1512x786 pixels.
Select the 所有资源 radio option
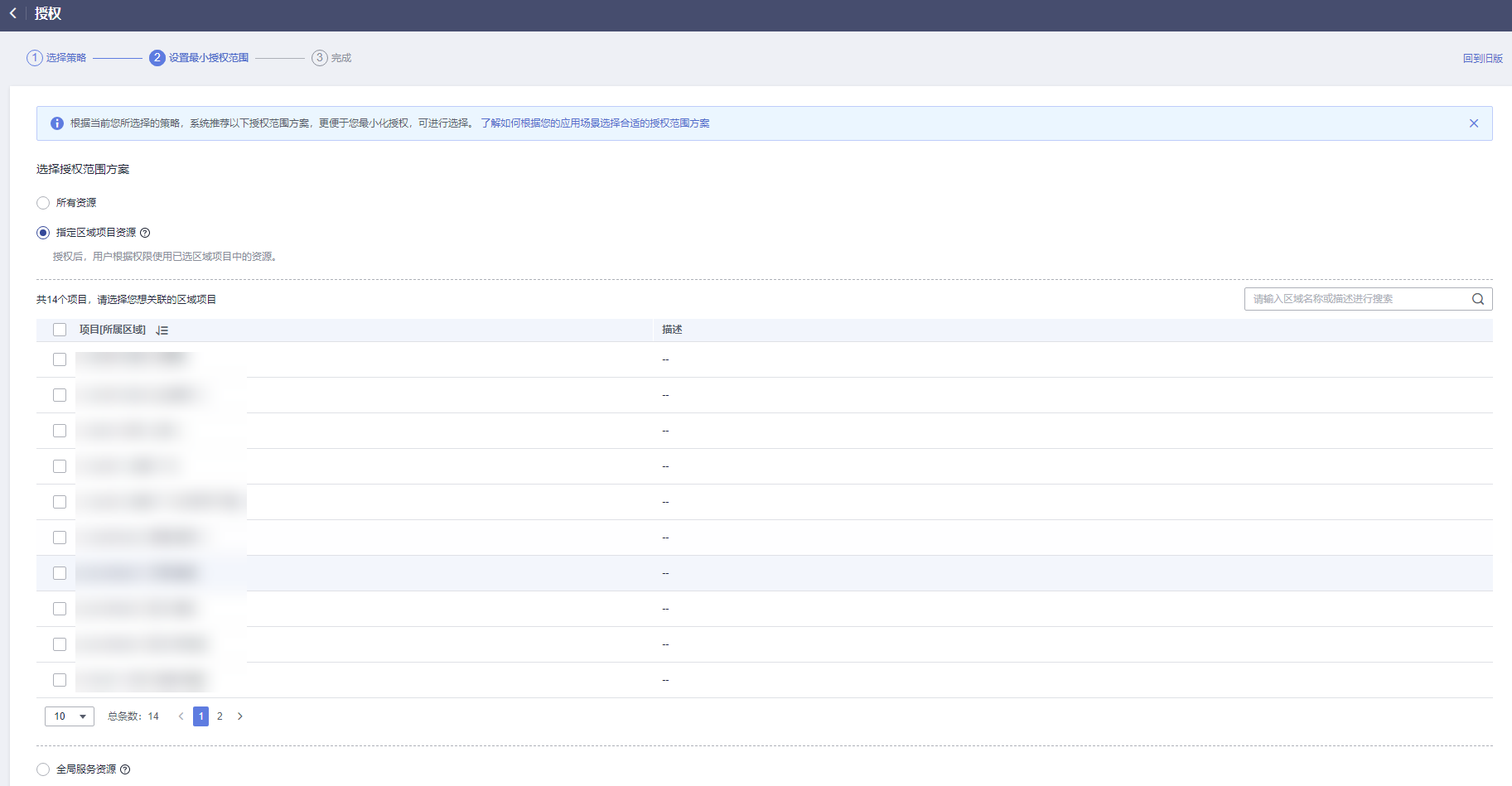43,203
